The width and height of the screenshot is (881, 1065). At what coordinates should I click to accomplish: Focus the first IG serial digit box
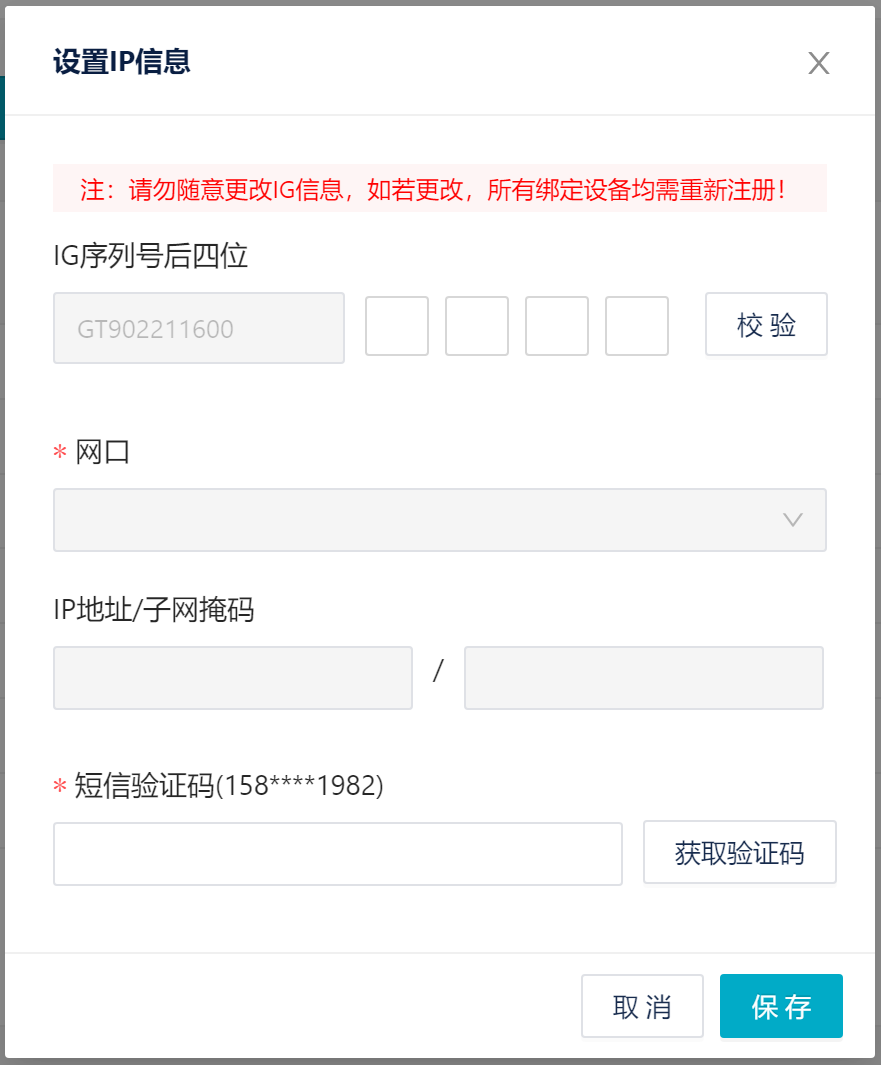click(397, 326)
